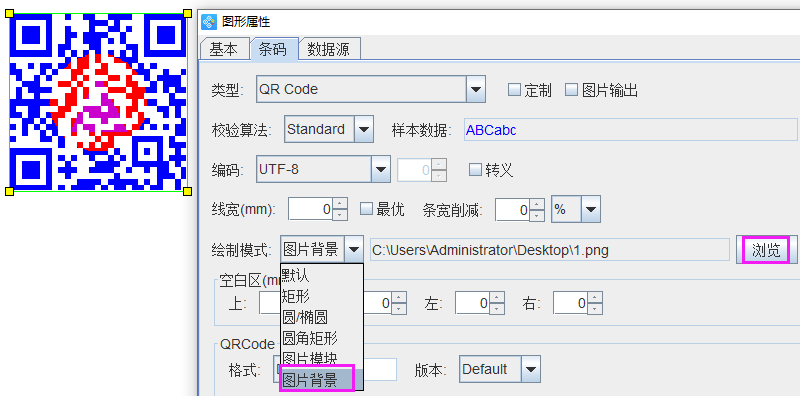The width and height of the screenshot is (800, 396).
Task: Click the 浏览 button
Action: click(x=766, y=250)
